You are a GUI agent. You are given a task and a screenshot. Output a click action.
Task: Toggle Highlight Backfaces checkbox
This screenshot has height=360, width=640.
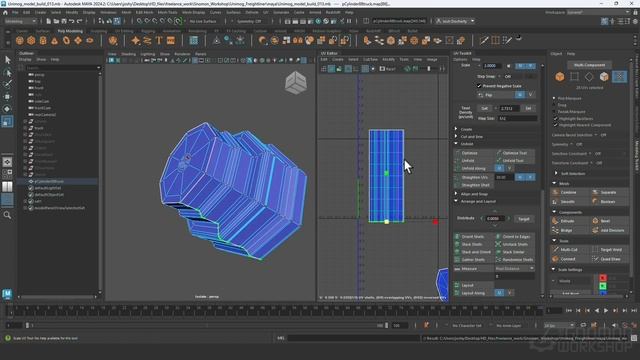(x=556, y=118)
